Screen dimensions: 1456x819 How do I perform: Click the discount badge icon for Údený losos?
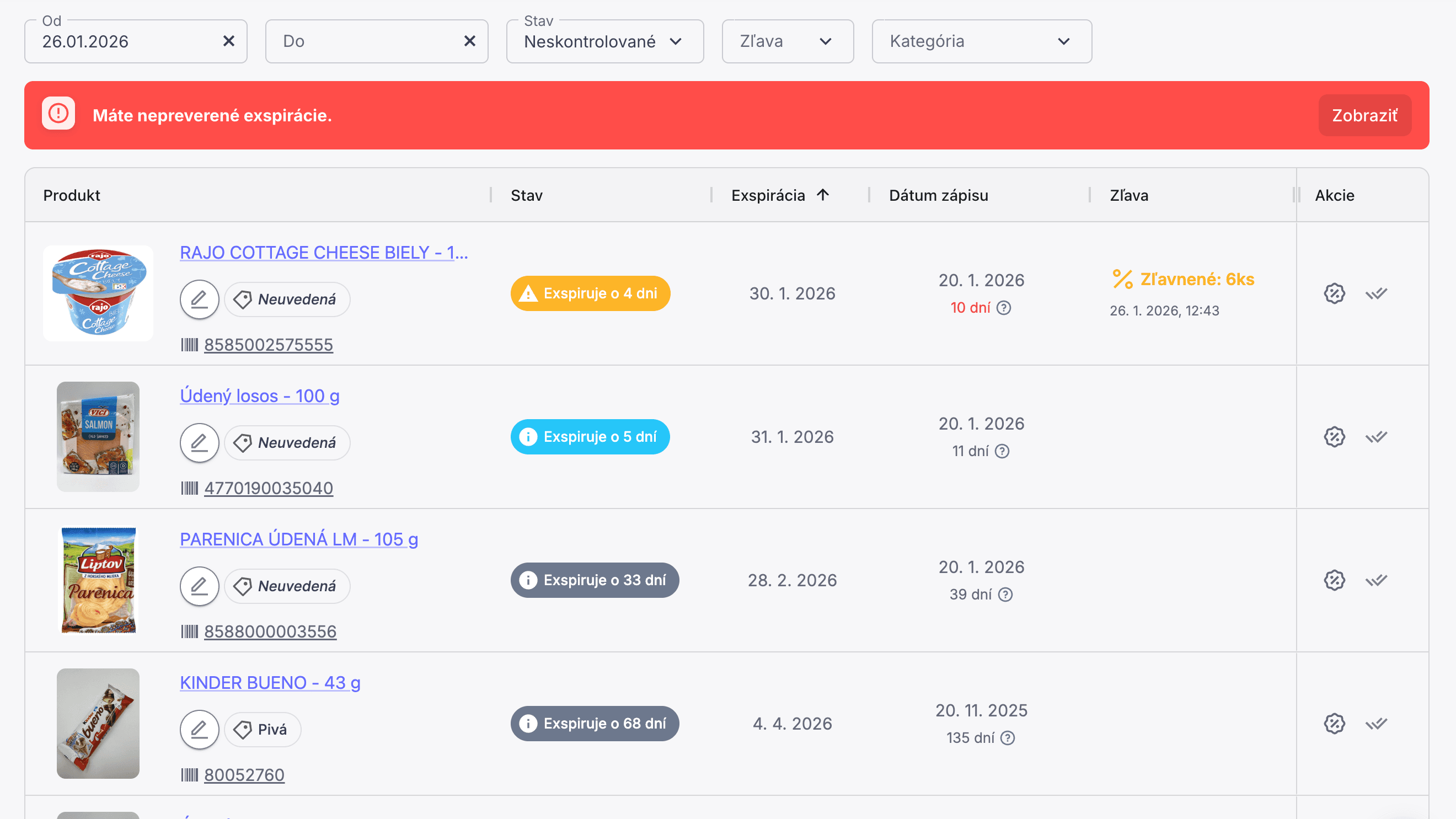pyautogui.click(x=1334, y=437)
